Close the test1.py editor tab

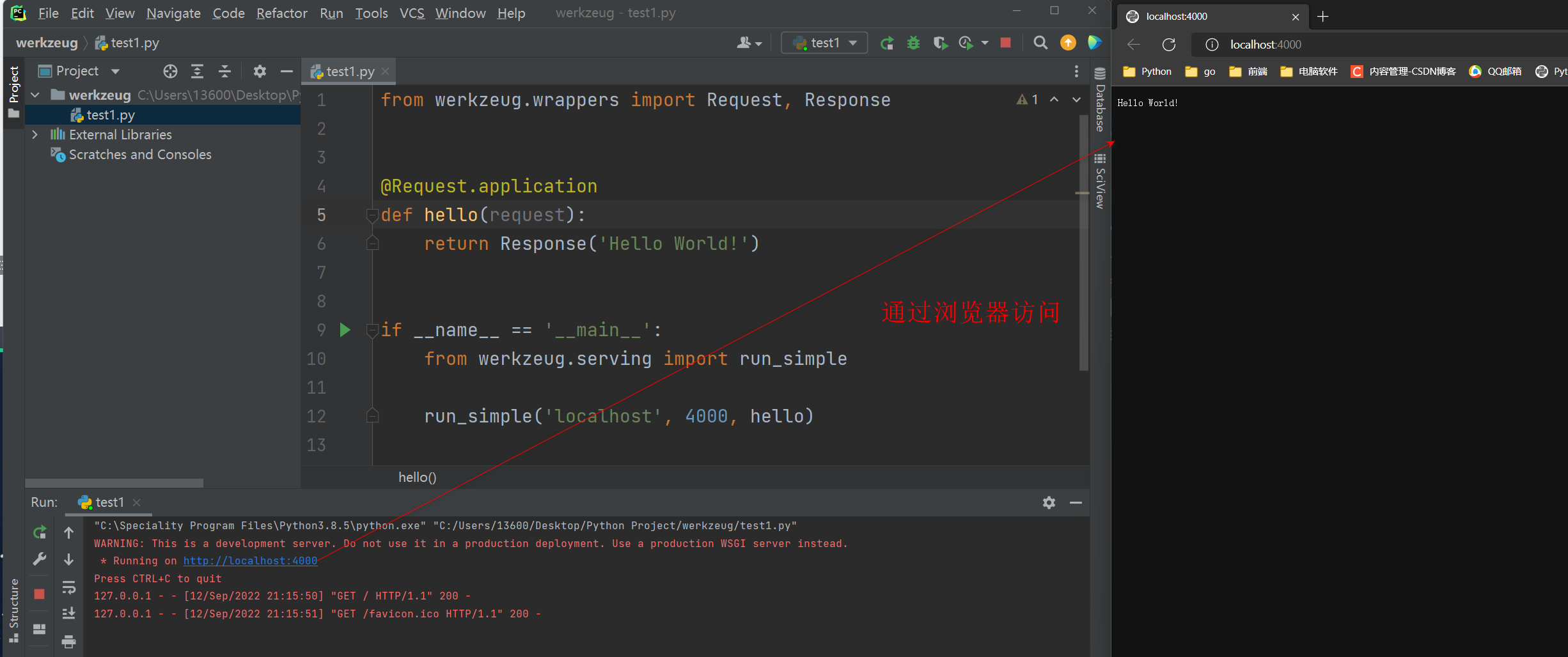pos(385,72)
